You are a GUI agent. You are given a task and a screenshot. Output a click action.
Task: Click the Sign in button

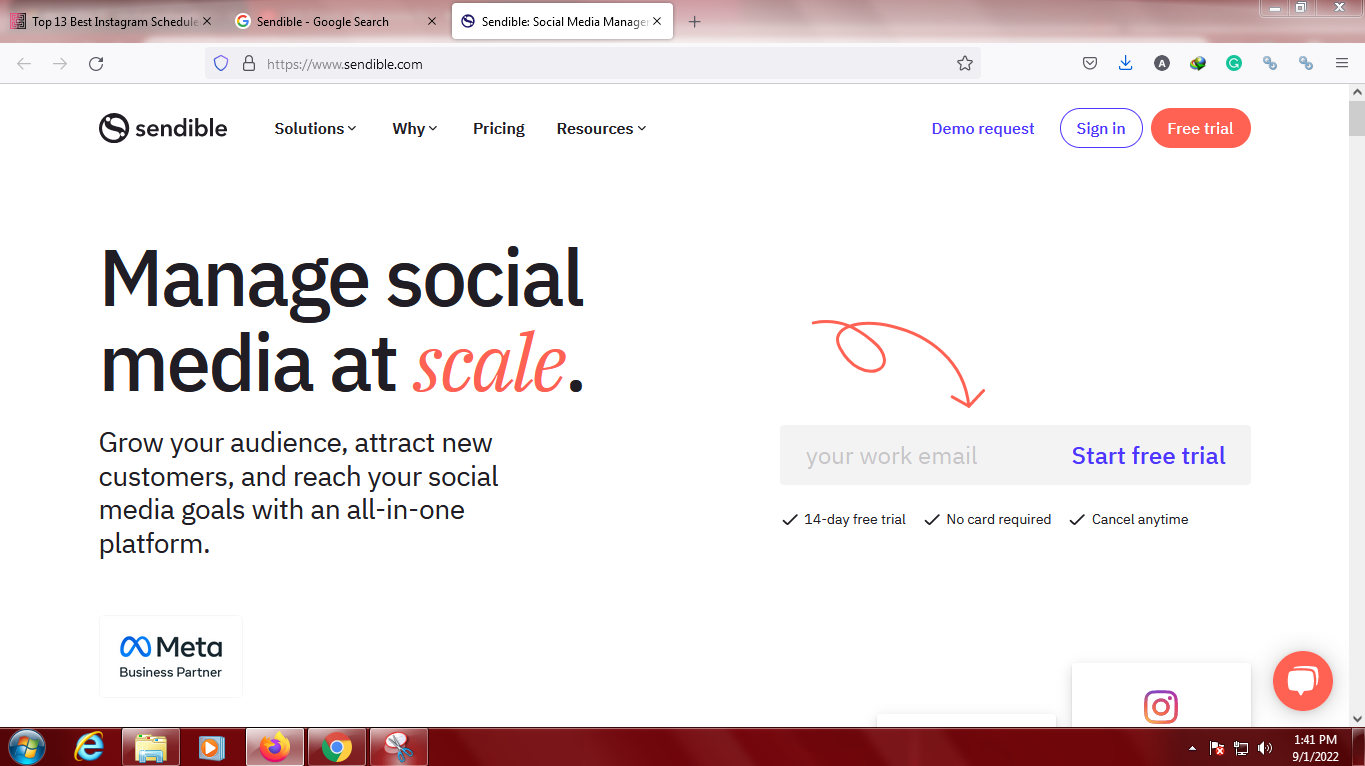1101,128
